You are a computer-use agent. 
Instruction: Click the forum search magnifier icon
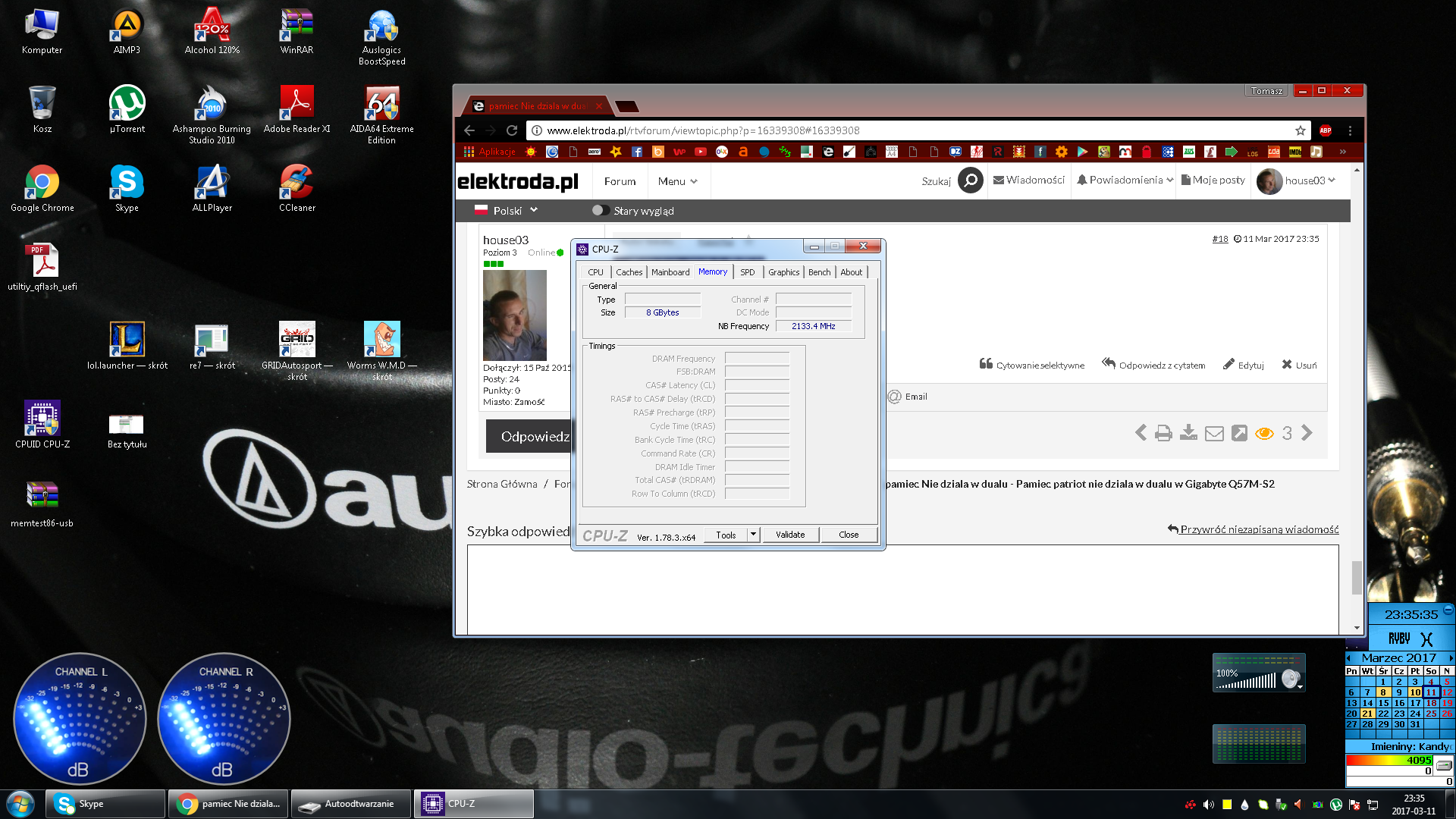click(971, 180)
